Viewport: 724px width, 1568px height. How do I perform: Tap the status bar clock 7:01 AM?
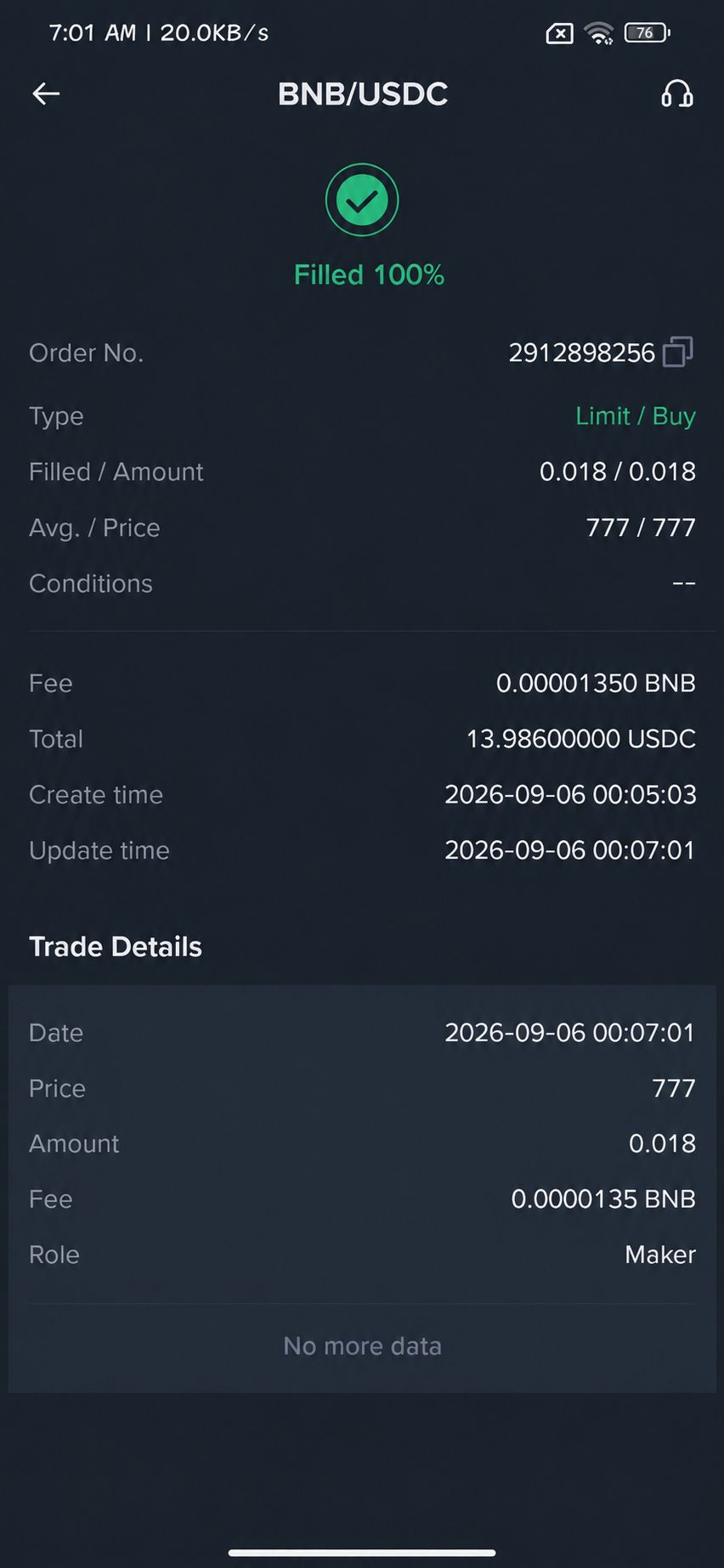[93, 33]
